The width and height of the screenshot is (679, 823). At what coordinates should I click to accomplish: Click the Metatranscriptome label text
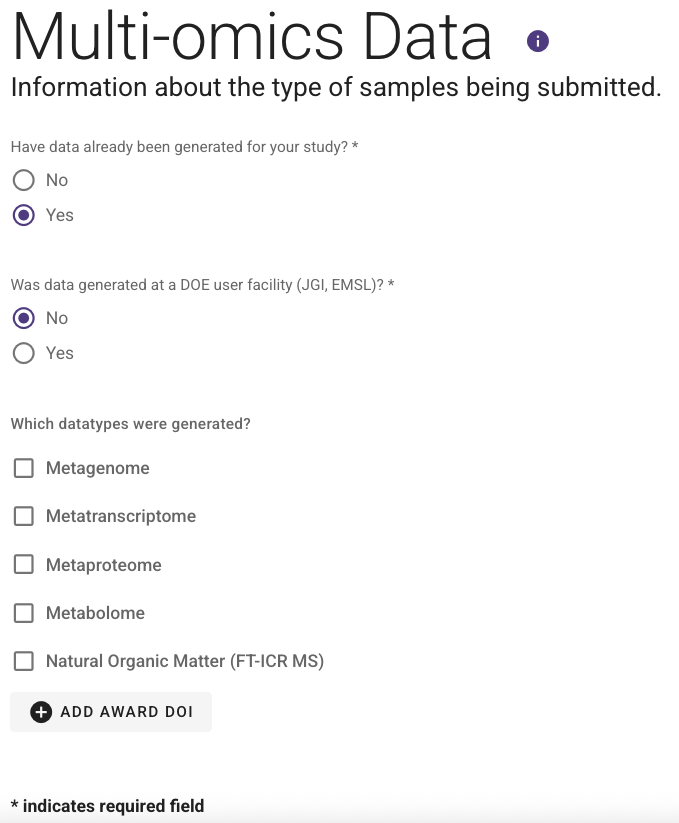point(121,516)
